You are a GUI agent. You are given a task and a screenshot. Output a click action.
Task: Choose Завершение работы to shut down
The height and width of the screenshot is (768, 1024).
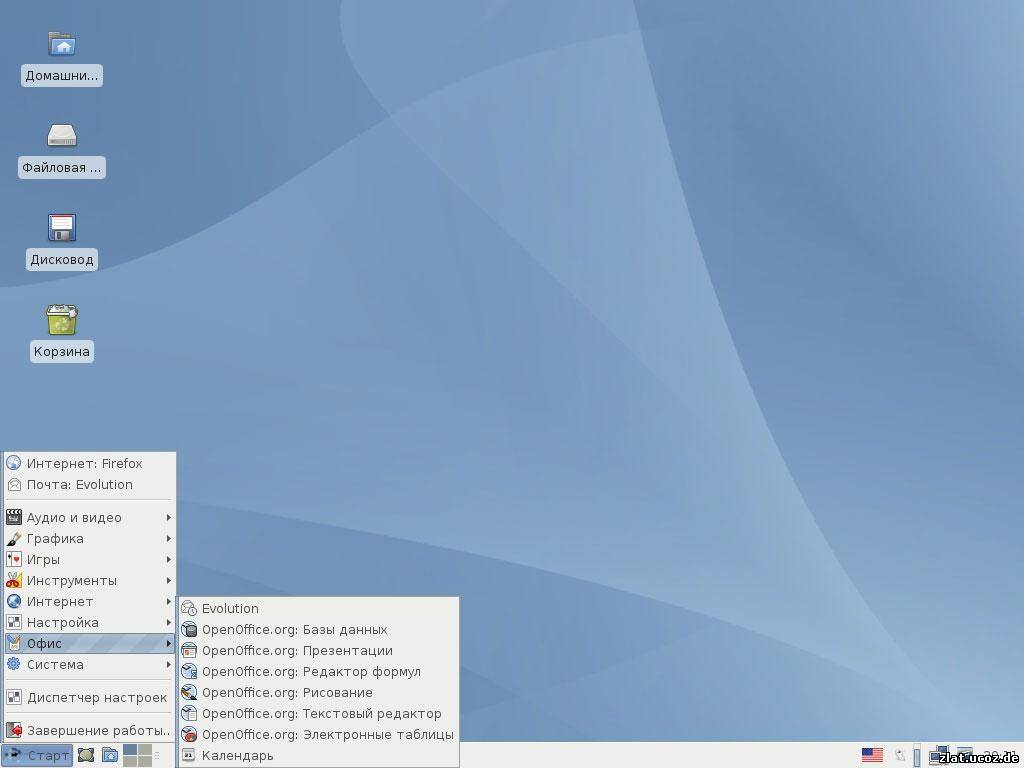89,730
